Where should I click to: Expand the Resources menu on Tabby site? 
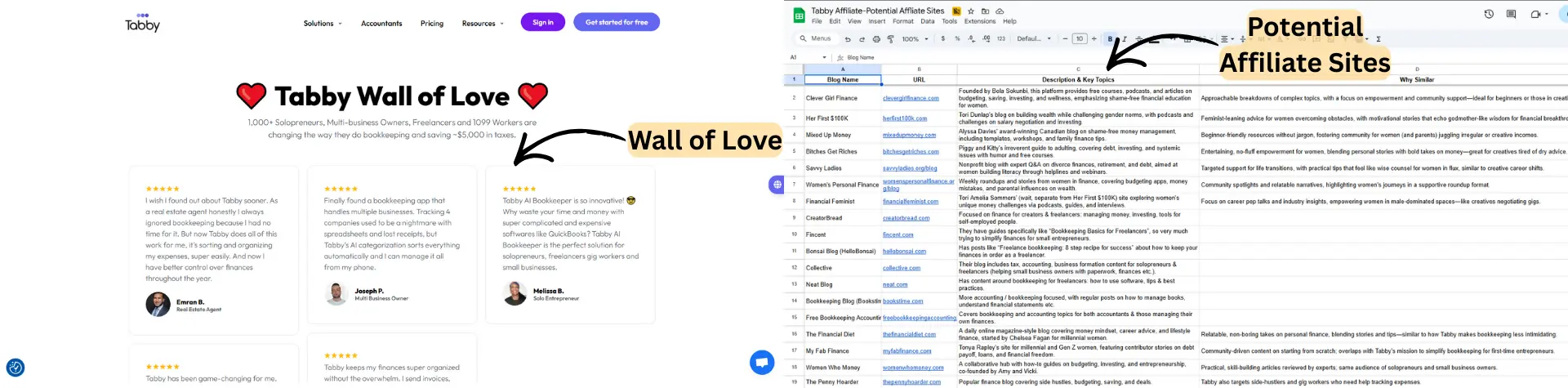[483, 24]
